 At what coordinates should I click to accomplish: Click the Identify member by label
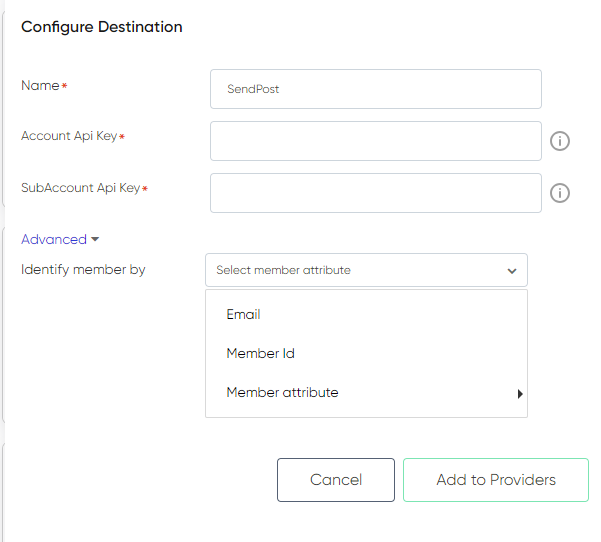83,270
